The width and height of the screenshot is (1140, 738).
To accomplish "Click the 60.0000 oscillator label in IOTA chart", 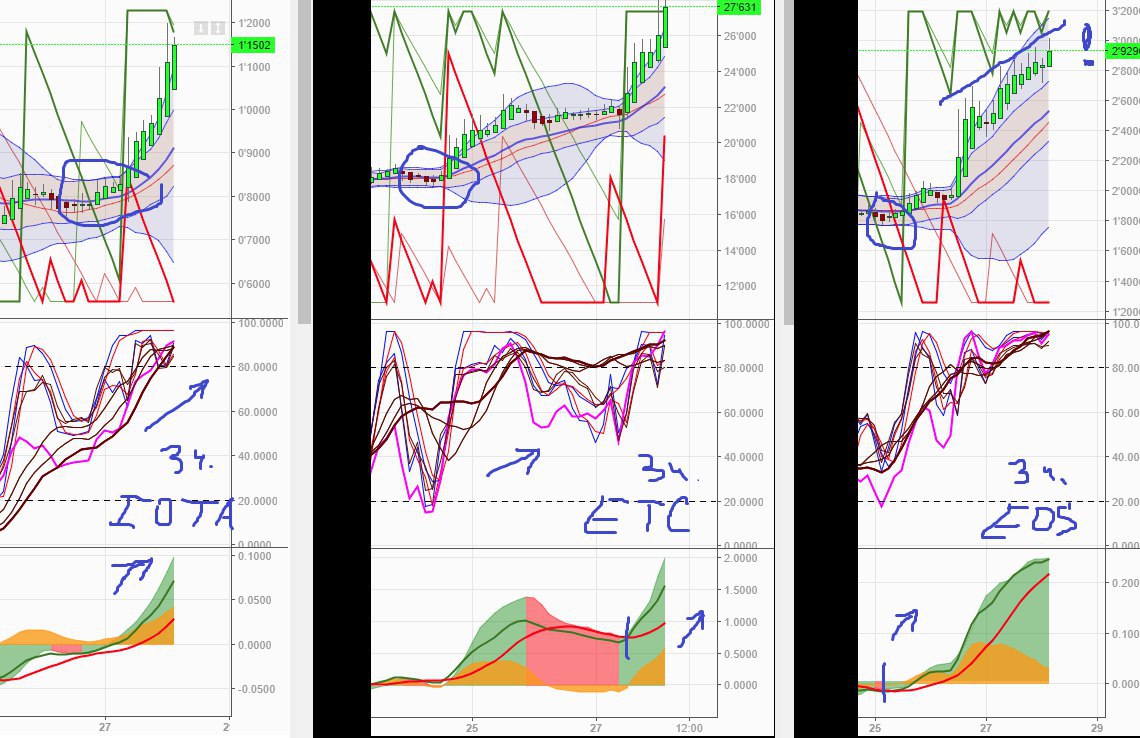I will coord(257,412).
